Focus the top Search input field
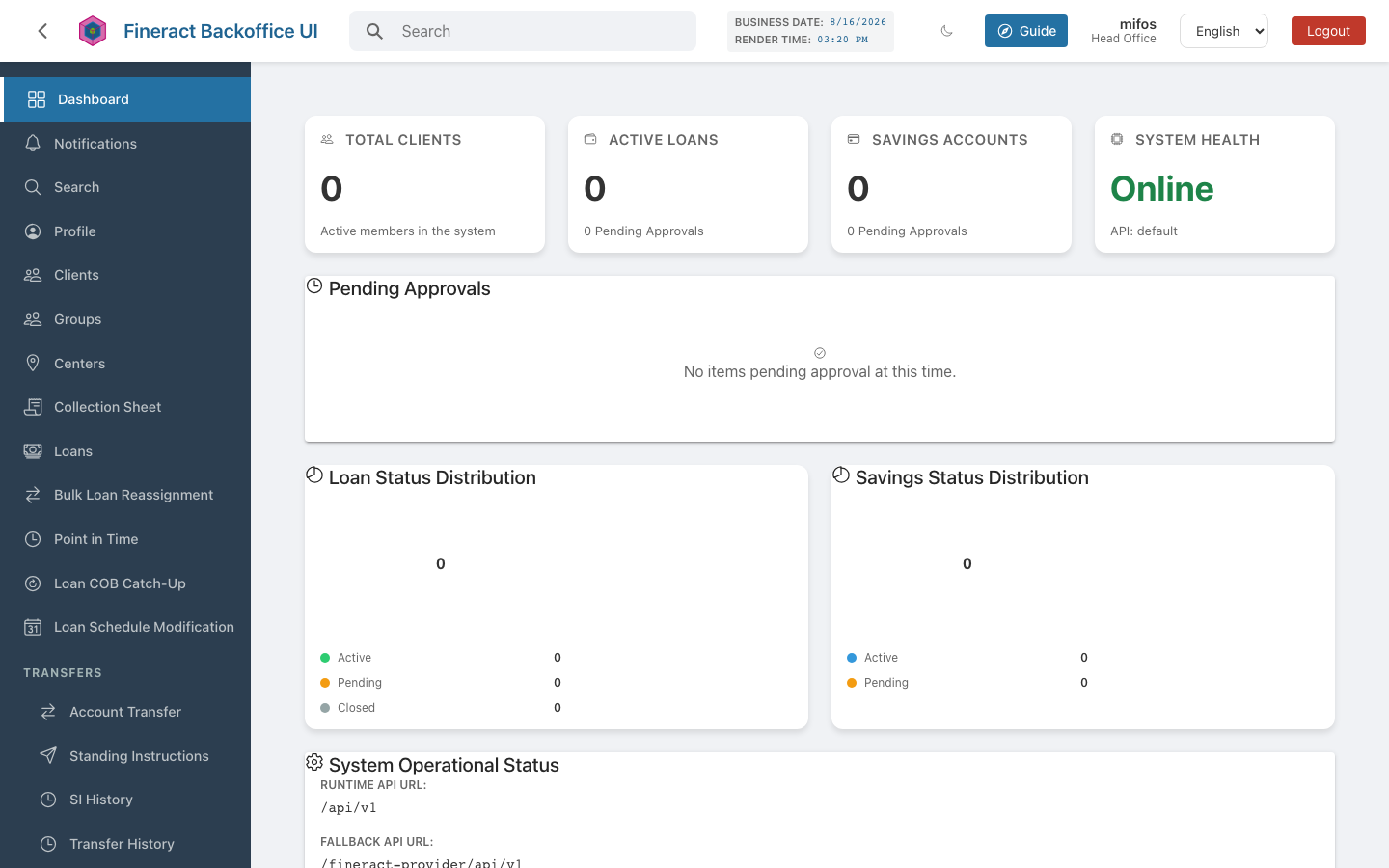Image resolution: width=1389 pixels, height=868 pixels. (523, 31)
